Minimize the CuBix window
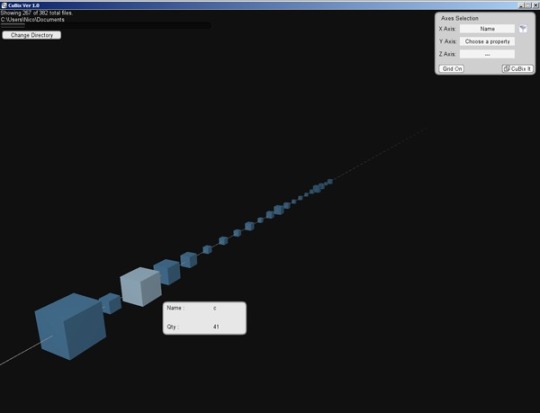The height and width of the screenshot is (413, 540). point(522,6)
